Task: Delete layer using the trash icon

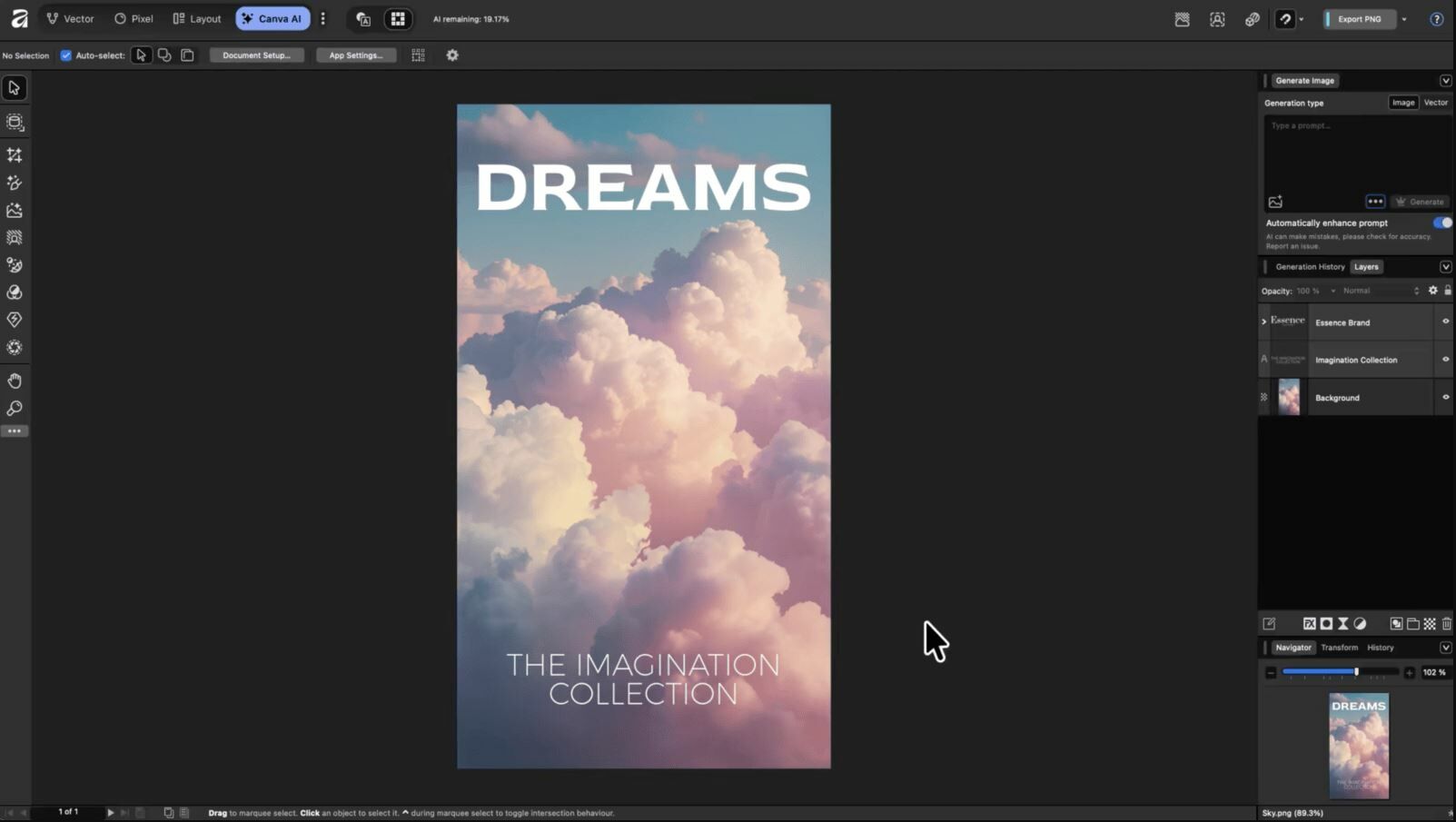Action: [1447, 624]
